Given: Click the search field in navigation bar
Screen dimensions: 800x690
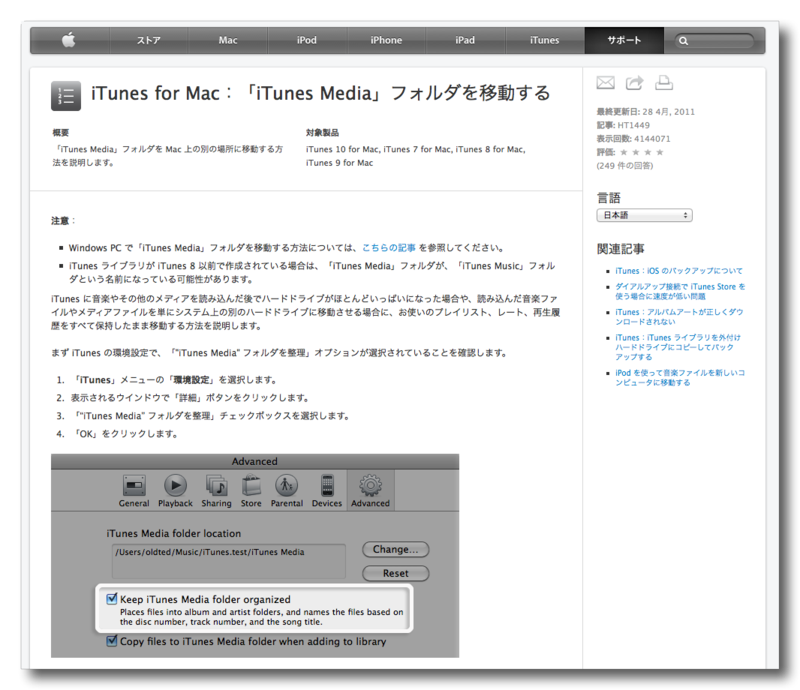Looking at the screenshot, I should point(714,41).
